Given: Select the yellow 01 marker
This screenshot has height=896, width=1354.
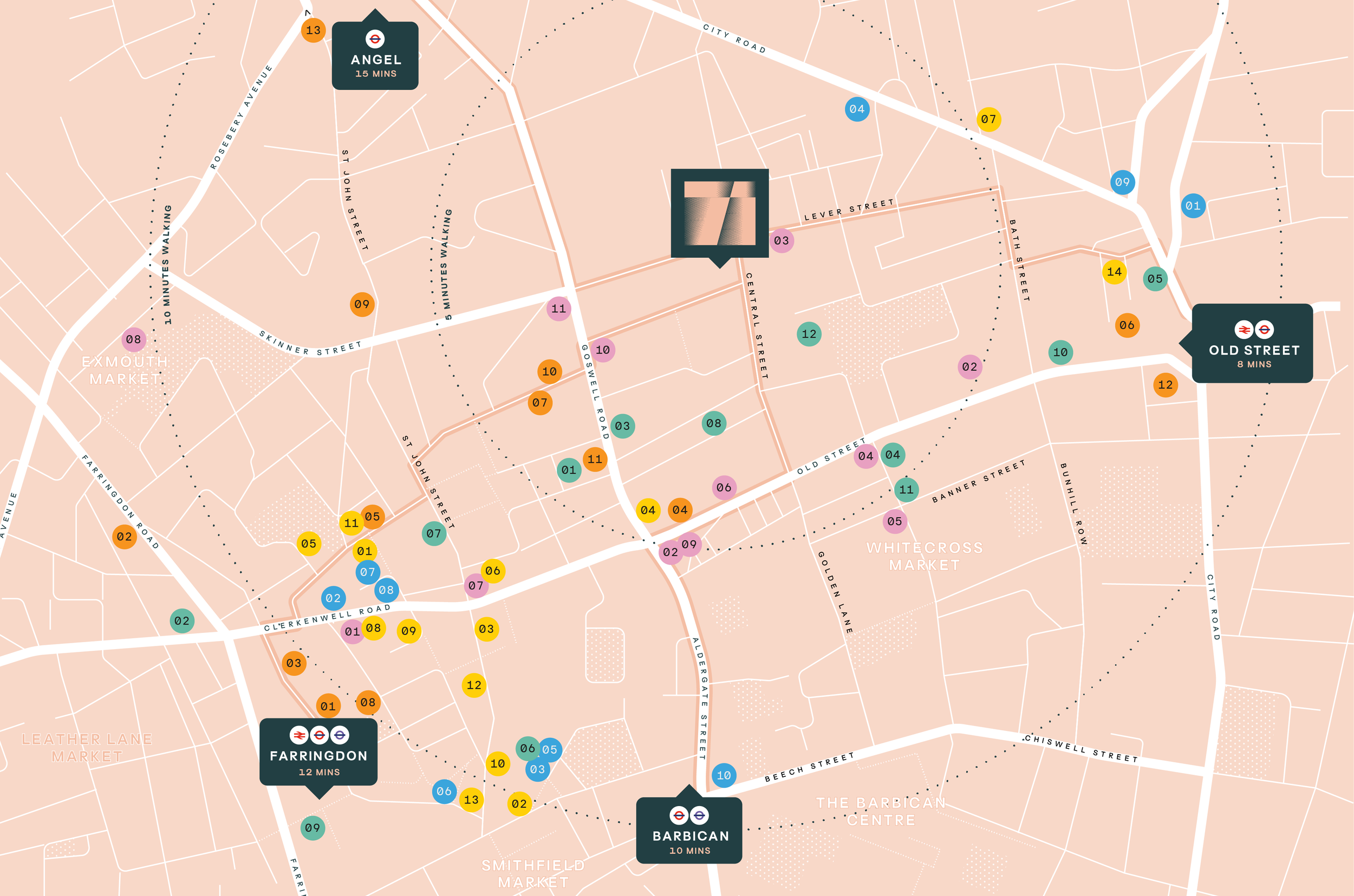Looking at the screenshot, I should pos(364,552).
